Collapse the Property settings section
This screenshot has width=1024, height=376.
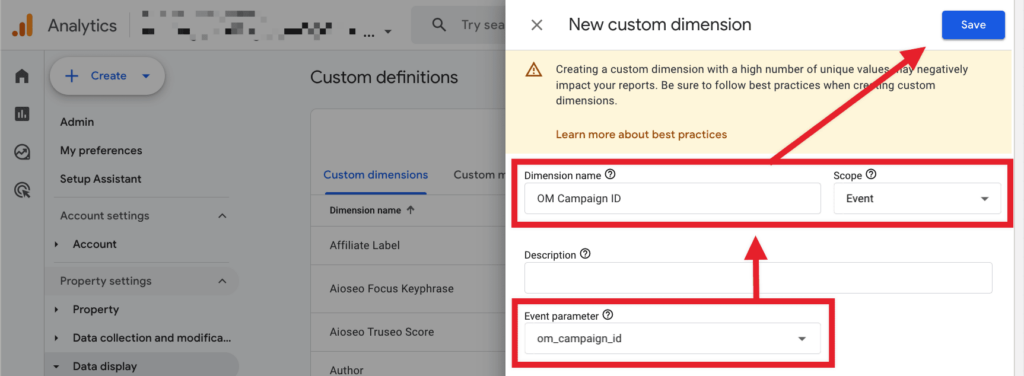coord(222,281)
